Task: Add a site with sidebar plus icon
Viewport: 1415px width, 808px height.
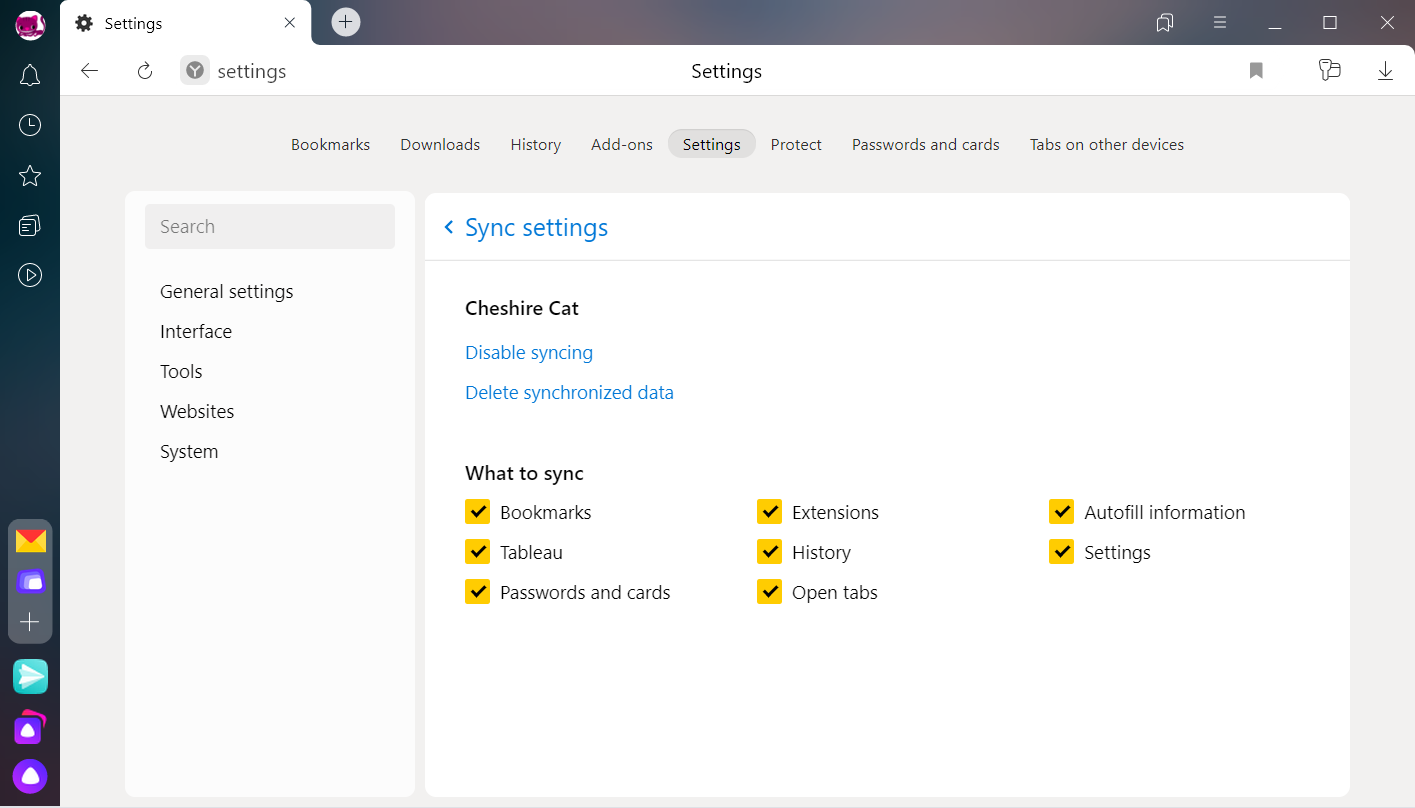Action: click(x=30, y=622)
